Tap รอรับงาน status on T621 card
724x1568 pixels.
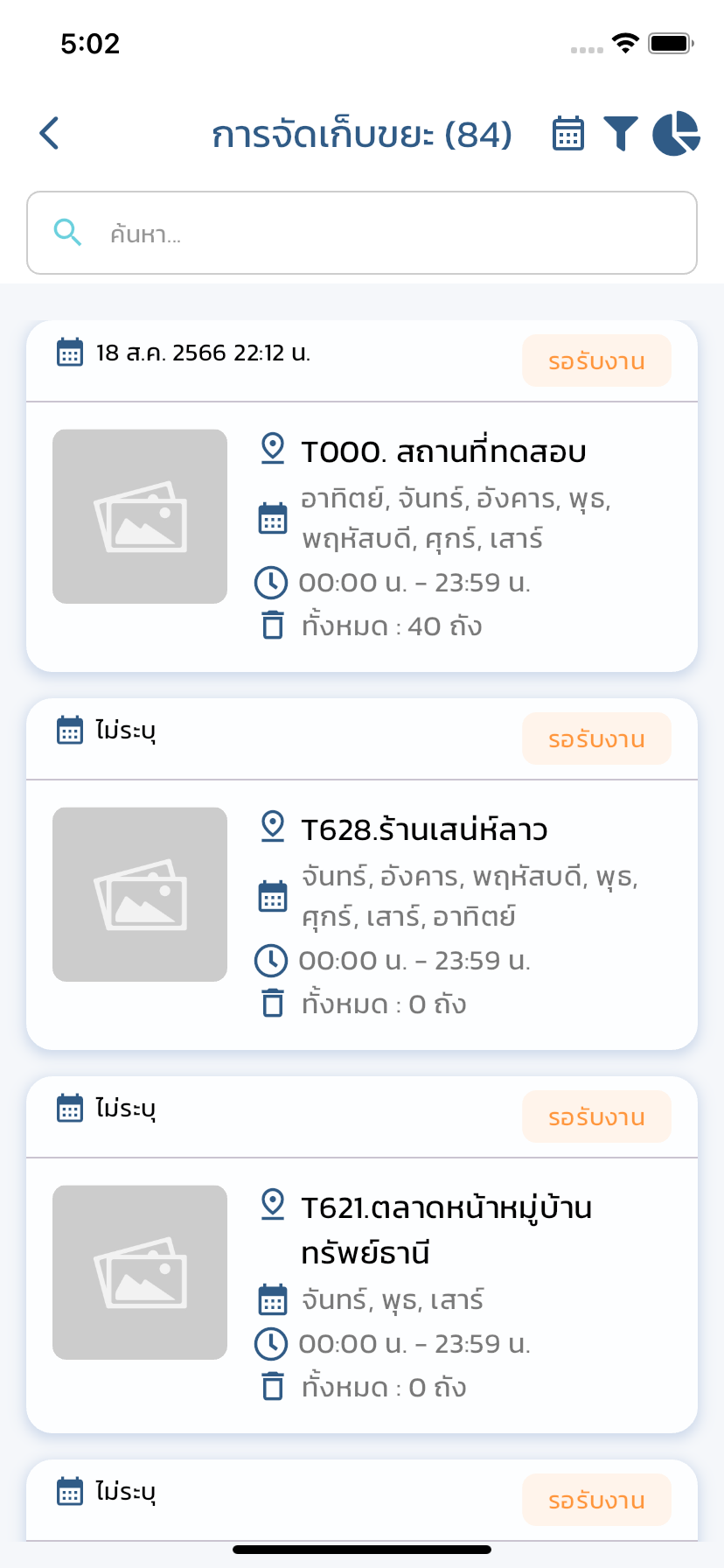click(x=596, y=1117)
